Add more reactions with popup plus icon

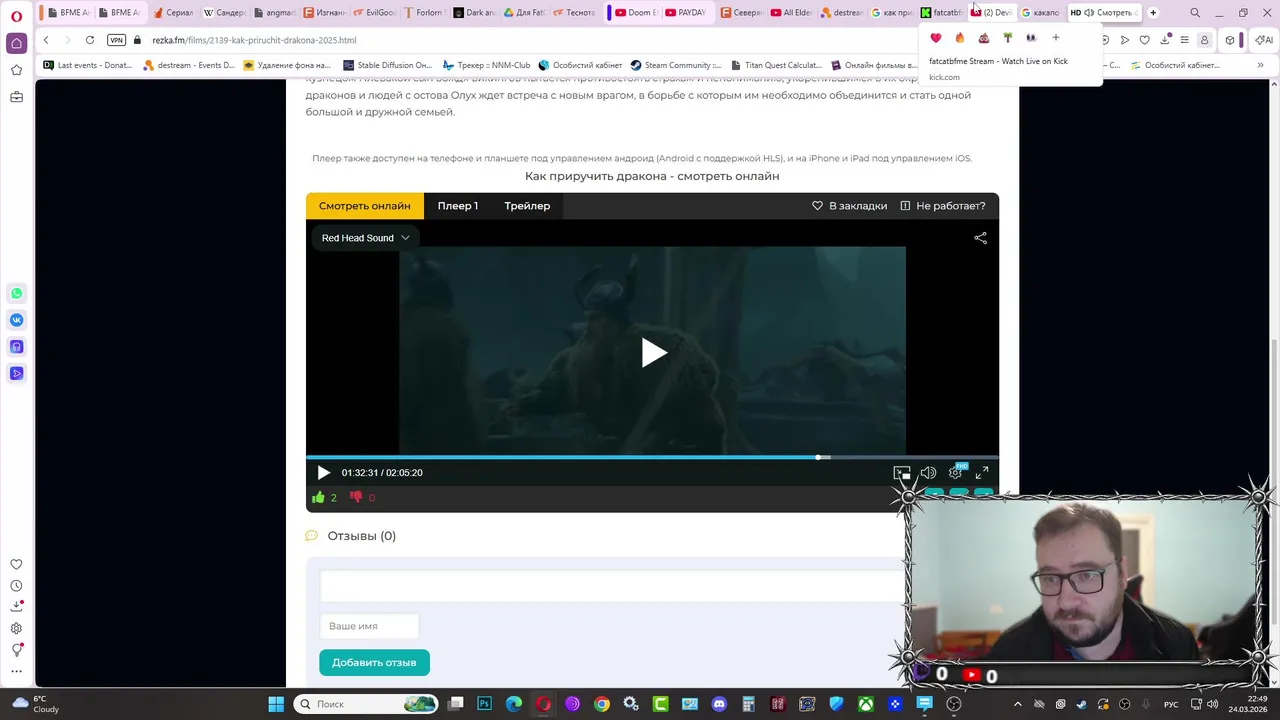click(1055, 38)
